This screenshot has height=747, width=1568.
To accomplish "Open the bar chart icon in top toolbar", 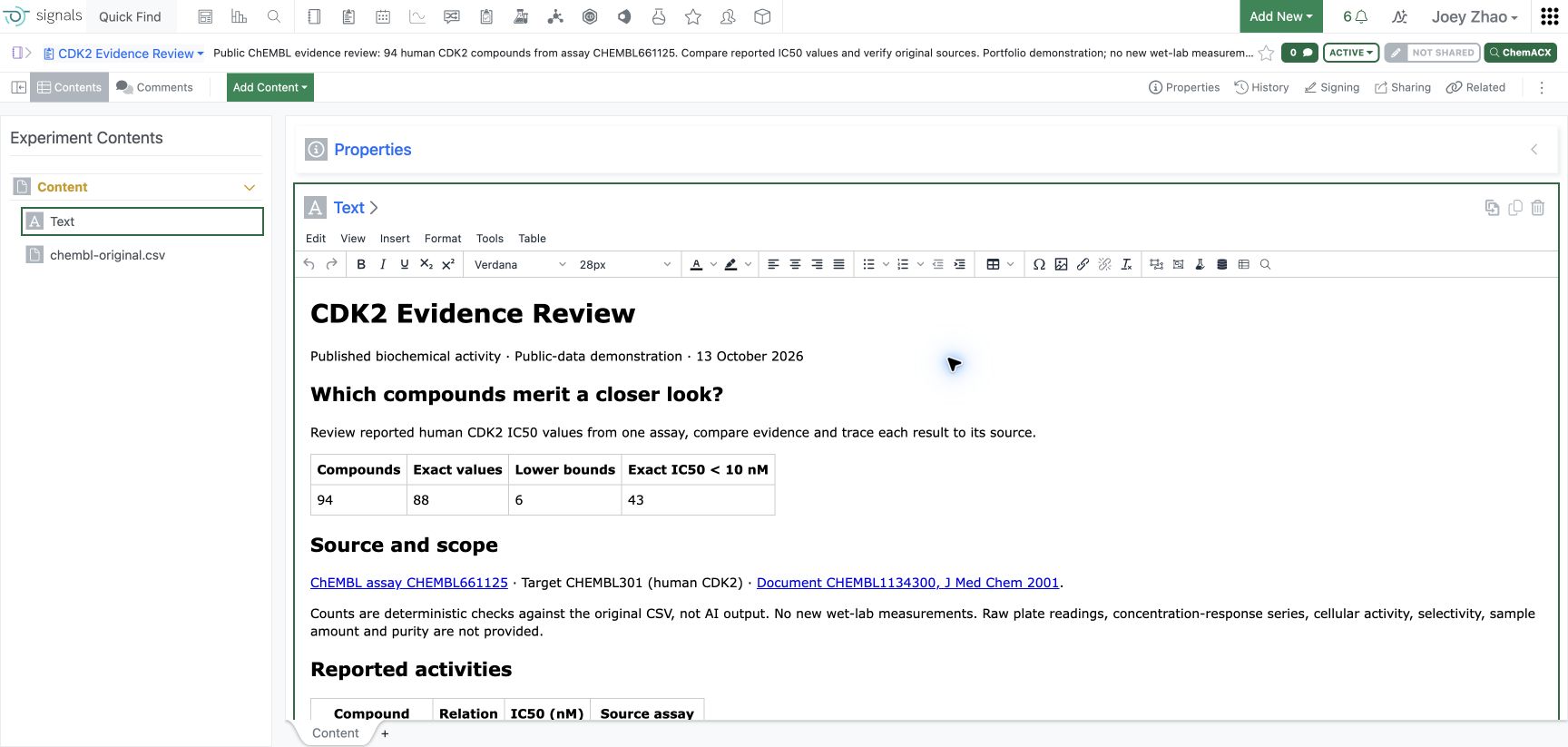I will [240, 16].
